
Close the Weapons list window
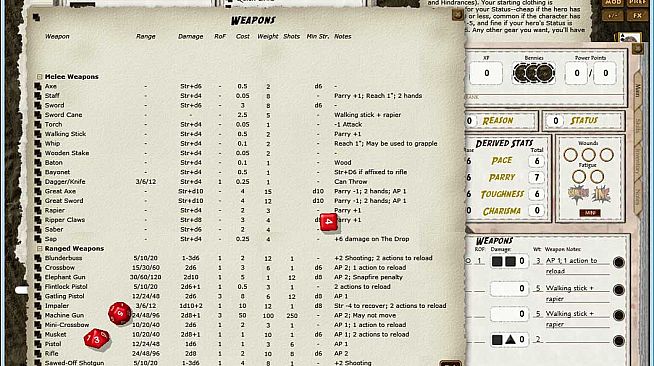click(x=458, y=15)
